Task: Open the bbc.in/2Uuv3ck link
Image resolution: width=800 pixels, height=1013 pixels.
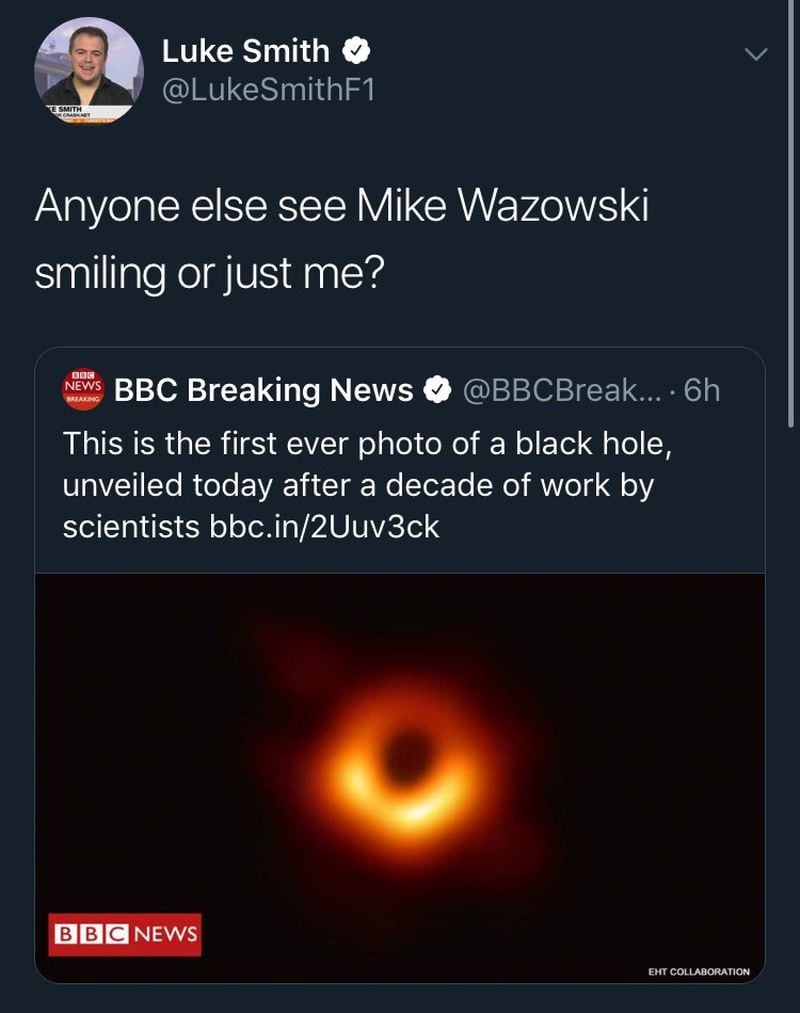Action: coord(324,527)
